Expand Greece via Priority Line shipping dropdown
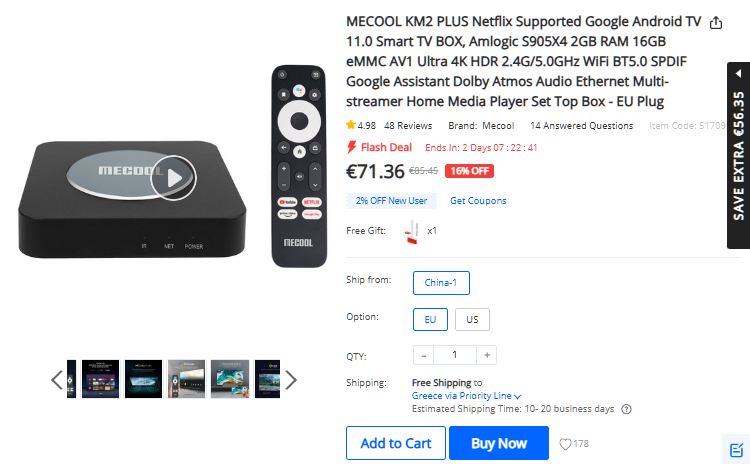This screenshot has width=750, height=464. (x=466, y=396)
